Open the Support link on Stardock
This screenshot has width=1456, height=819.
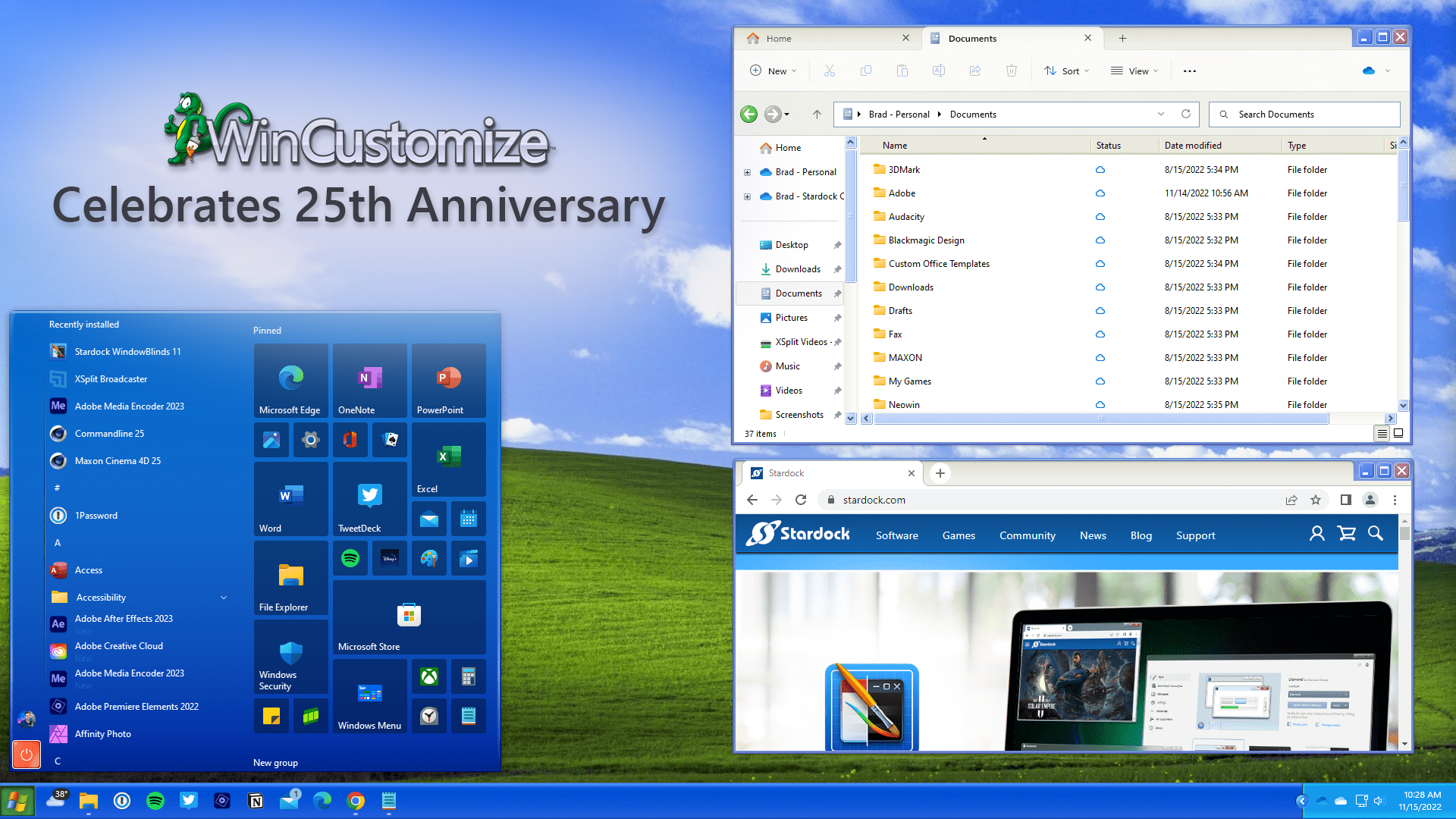[1195, 535]
